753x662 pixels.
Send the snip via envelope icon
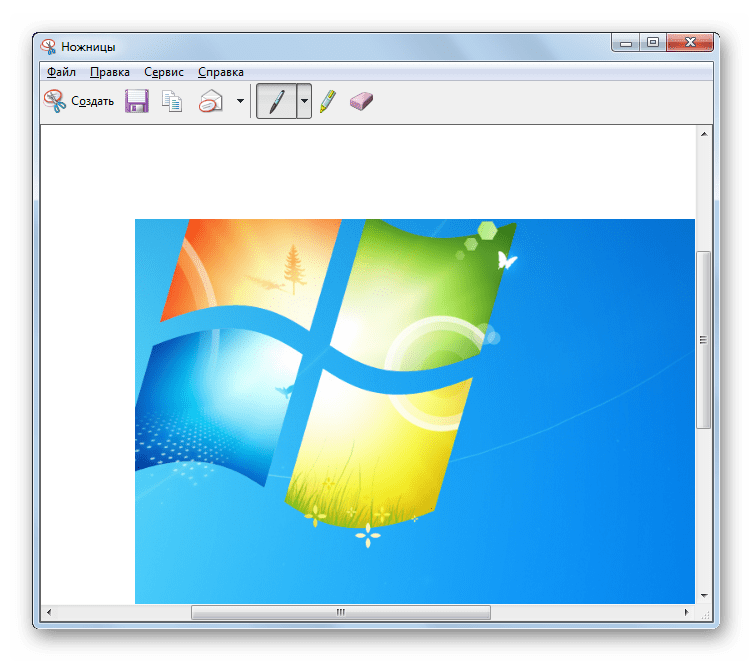coord(211,101)
